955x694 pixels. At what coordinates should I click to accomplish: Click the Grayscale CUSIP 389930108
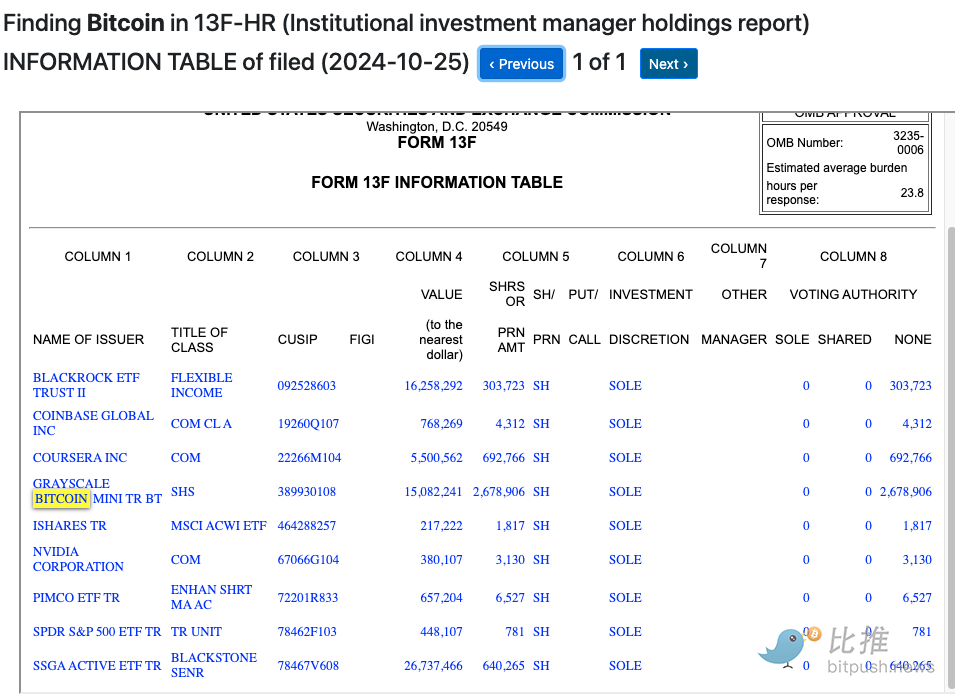306,492
